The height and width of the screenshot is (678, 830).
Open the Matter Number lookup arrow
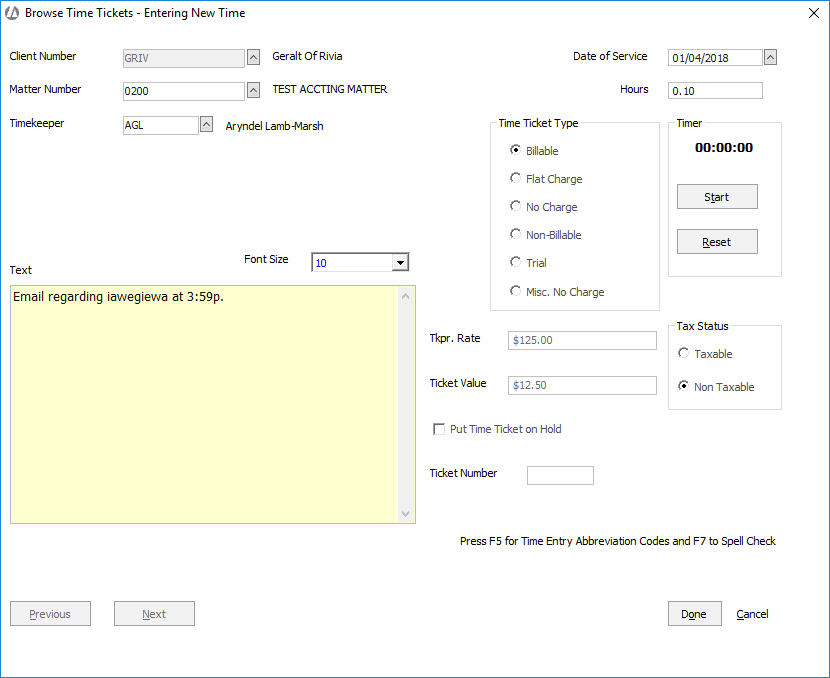click(x=254, y=91)
